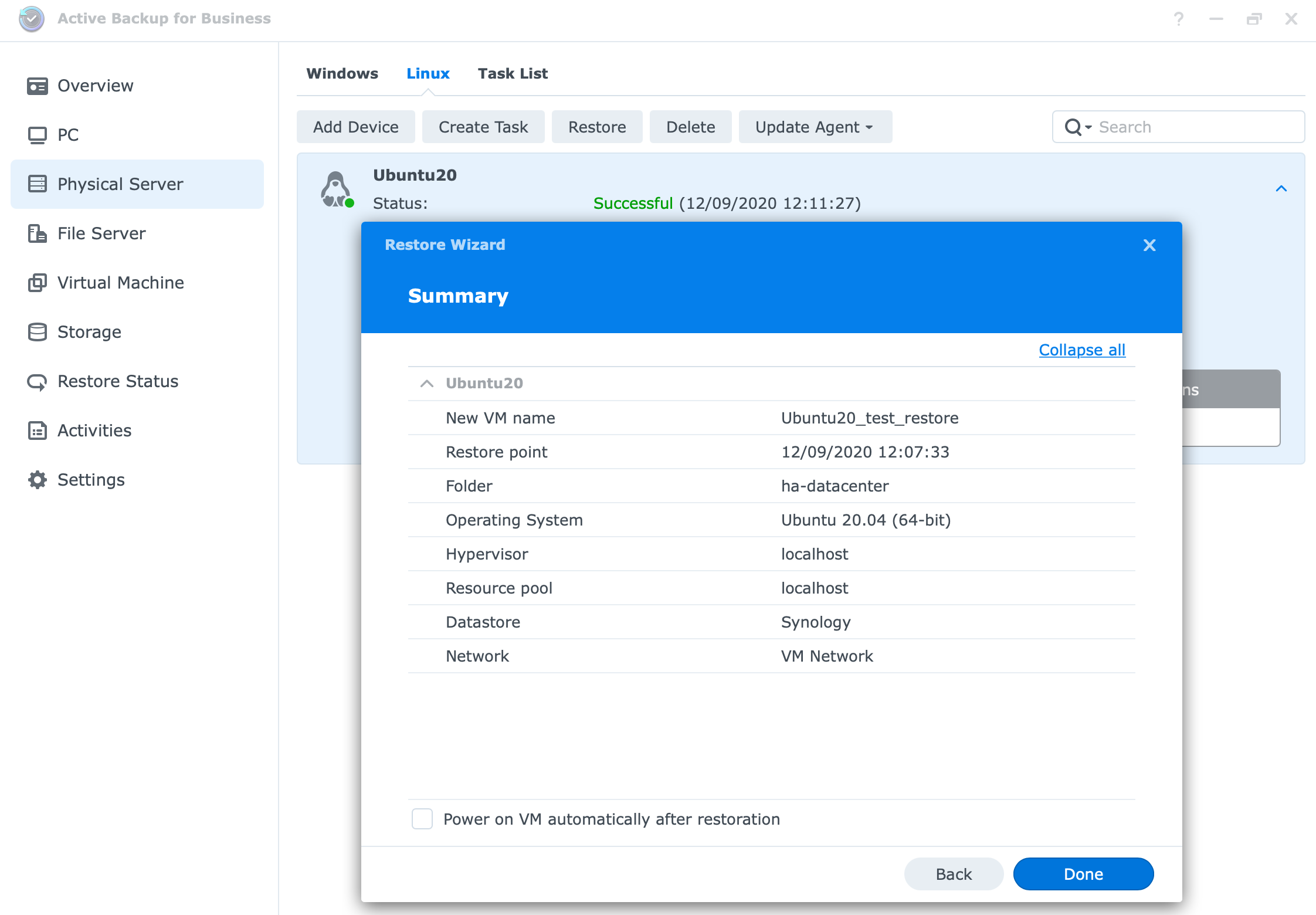Screen dimensions: 1316x915
Task: Click the ha-datacenter folder value
Action: [x=835, y=486]
